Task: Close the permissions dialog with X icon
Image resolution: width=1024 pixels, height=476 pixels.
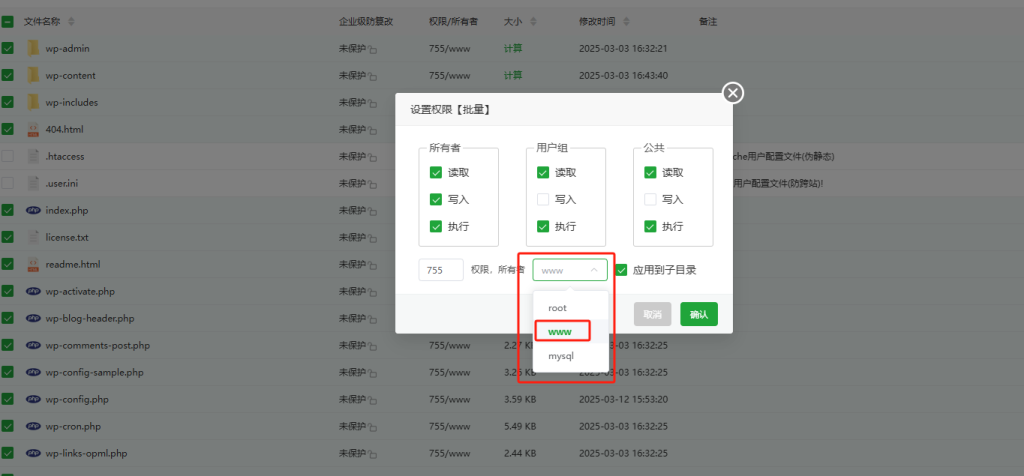Action: tap(733, 93)
